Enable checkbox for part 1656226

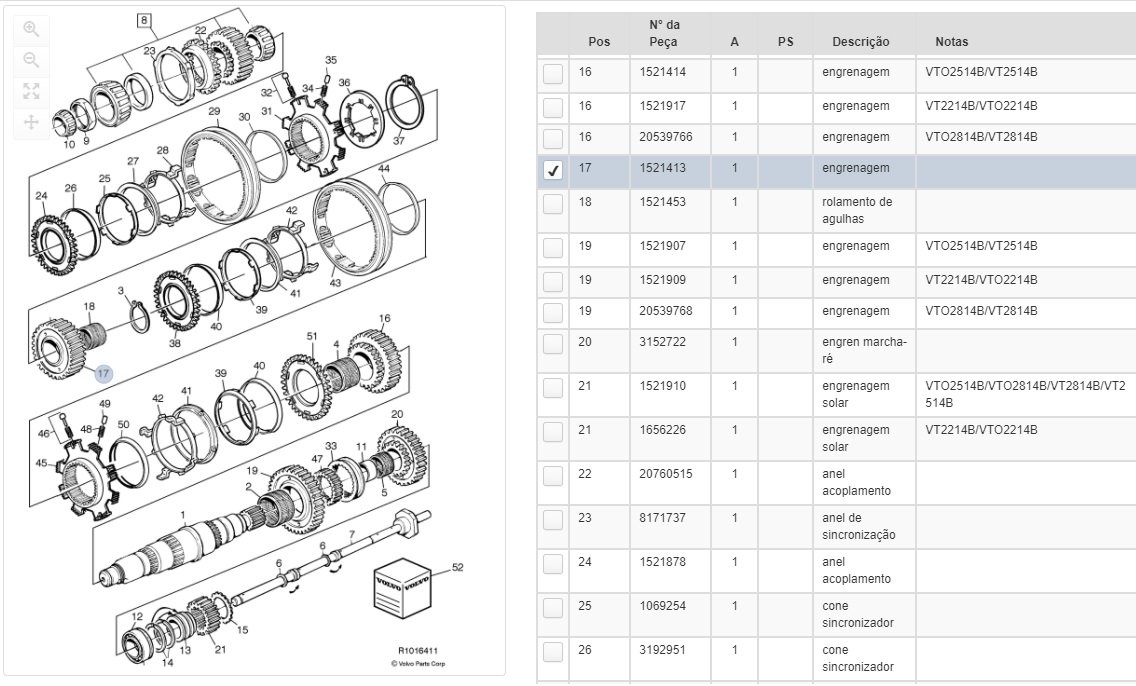point(553,431)
